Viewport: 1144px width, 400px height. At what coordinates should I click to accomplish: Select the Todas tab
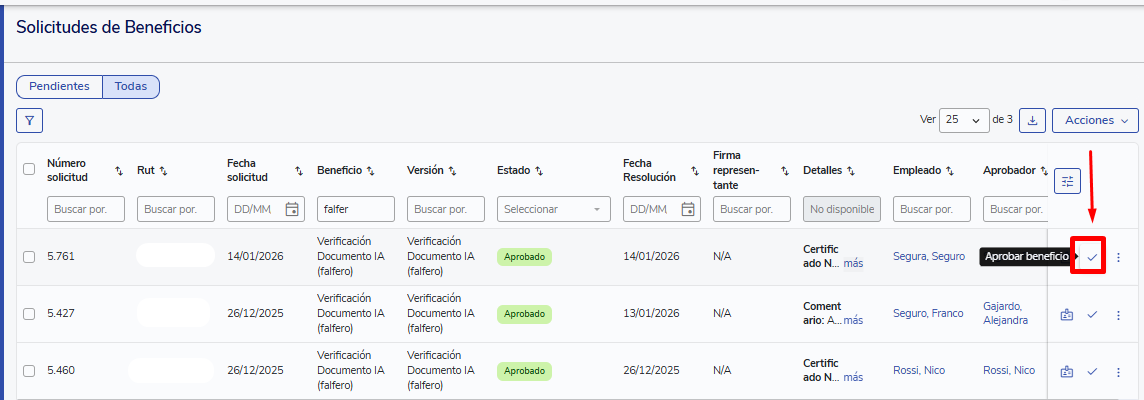coord(131,87)
